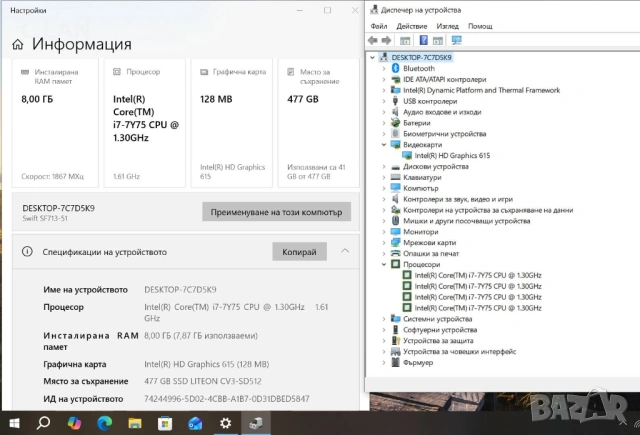The height and width of the screenshot is (435, 640).
Task: Select the Bluetooth device category icon
Action: pyautogui.click(x=395, y=68)
